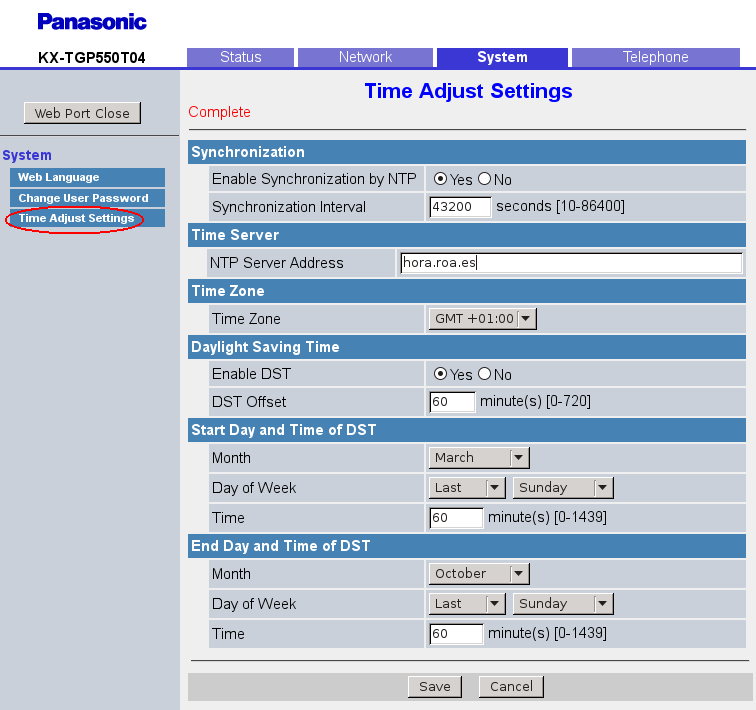This screenshot has height=710, width=756.
Task: Go to the Telephone tab
Action: [655, 57]
